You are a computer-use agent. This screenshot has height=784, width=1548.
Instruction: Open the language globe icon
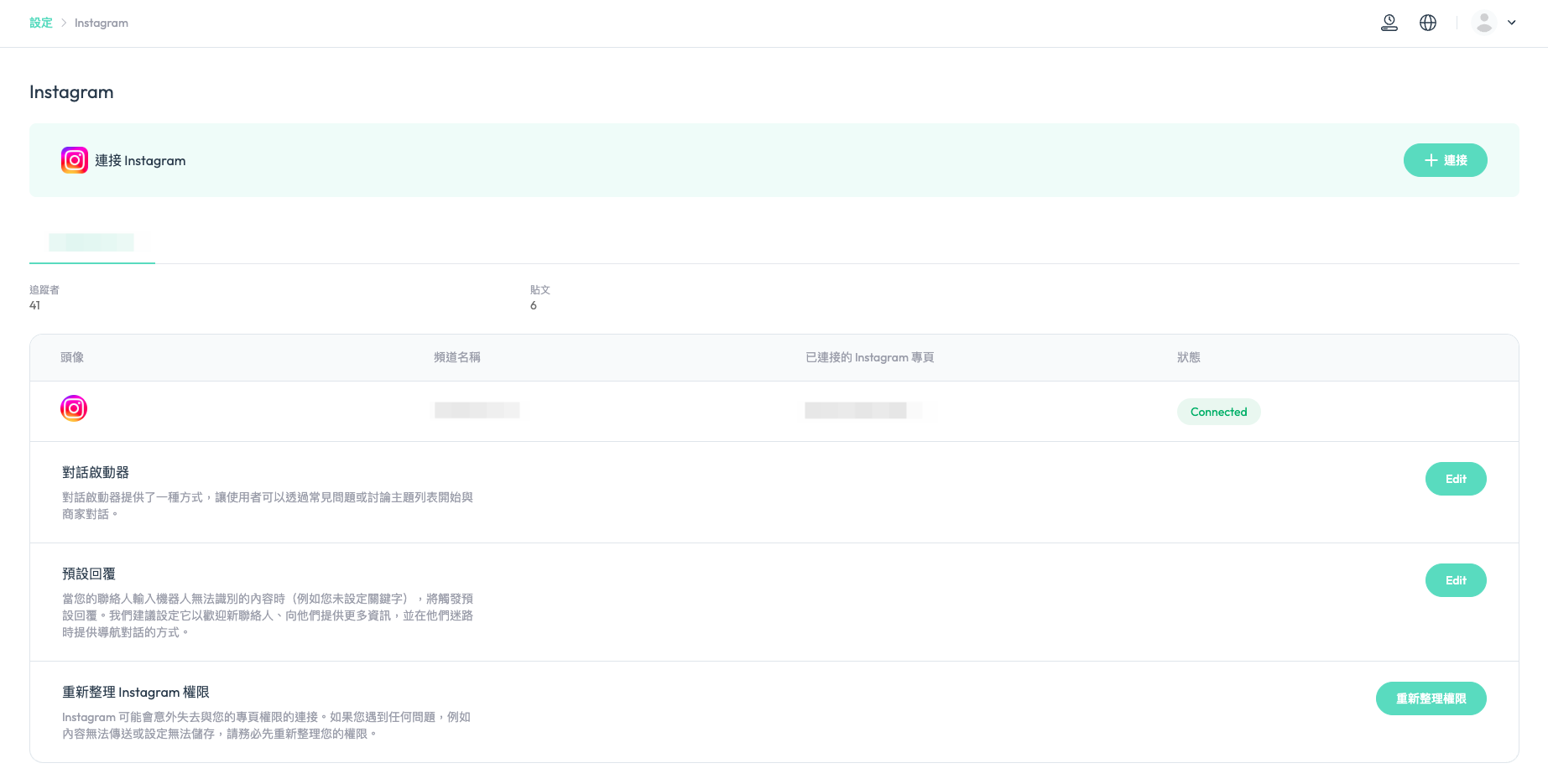coord(1428,23)
